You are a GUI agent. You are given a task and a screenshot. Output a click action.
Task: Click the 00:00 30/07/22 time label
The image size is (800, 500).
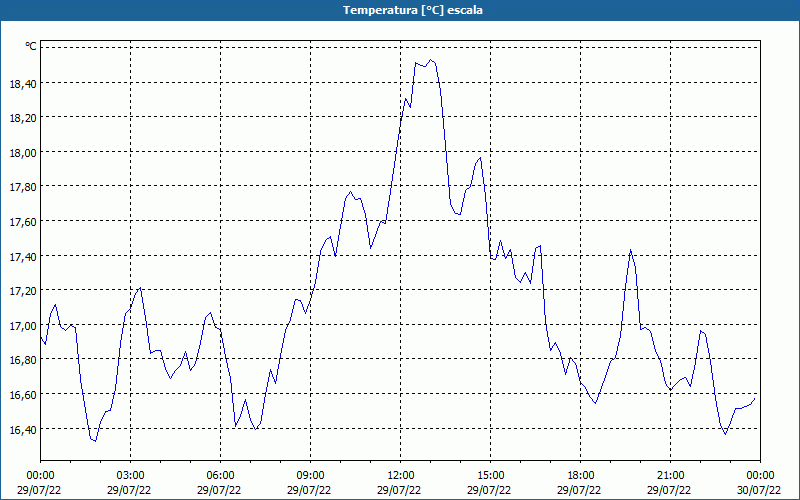[x=759, y=483]
